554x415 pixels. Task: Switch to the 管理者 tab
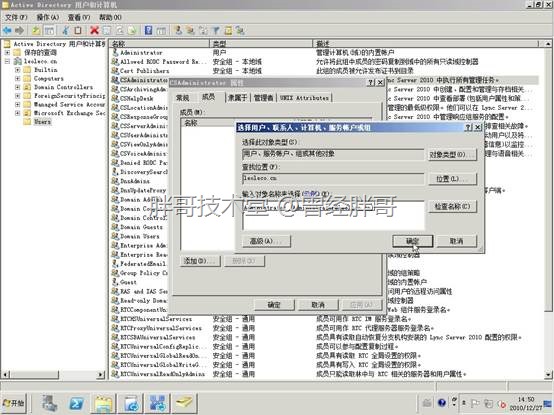point(264,98)
